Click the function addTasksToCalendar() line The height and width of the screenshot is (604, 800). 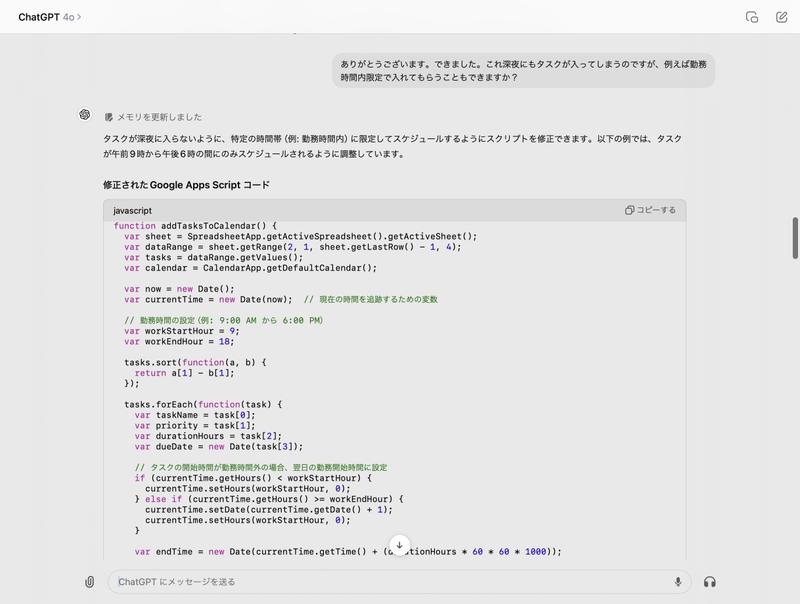195,225
